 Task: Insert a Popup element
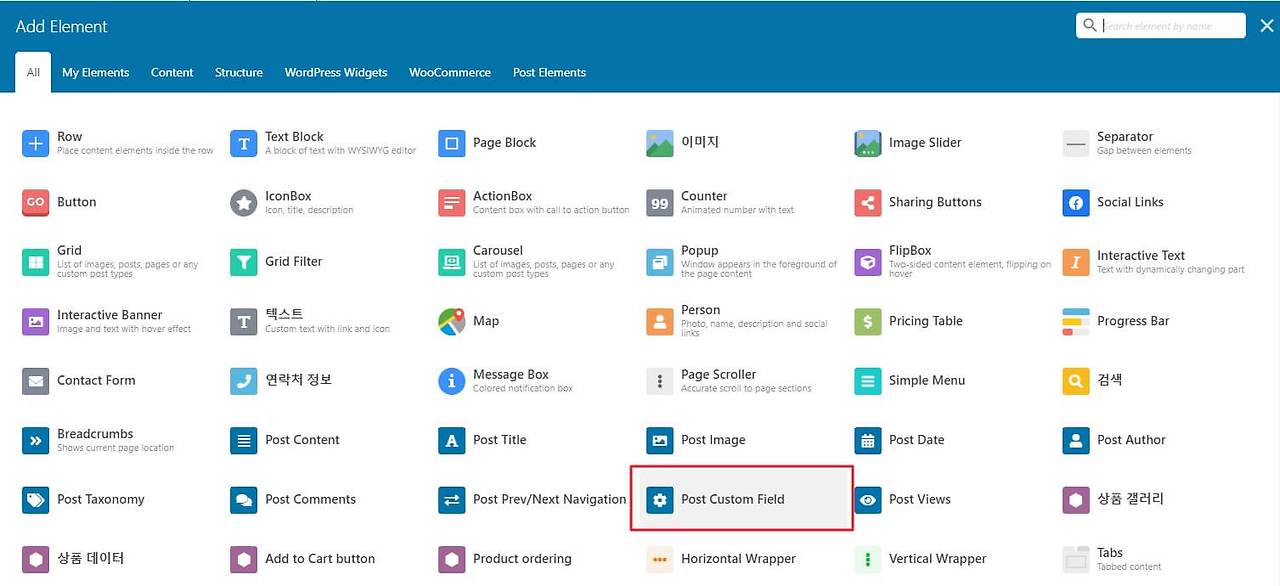[742, 262]
